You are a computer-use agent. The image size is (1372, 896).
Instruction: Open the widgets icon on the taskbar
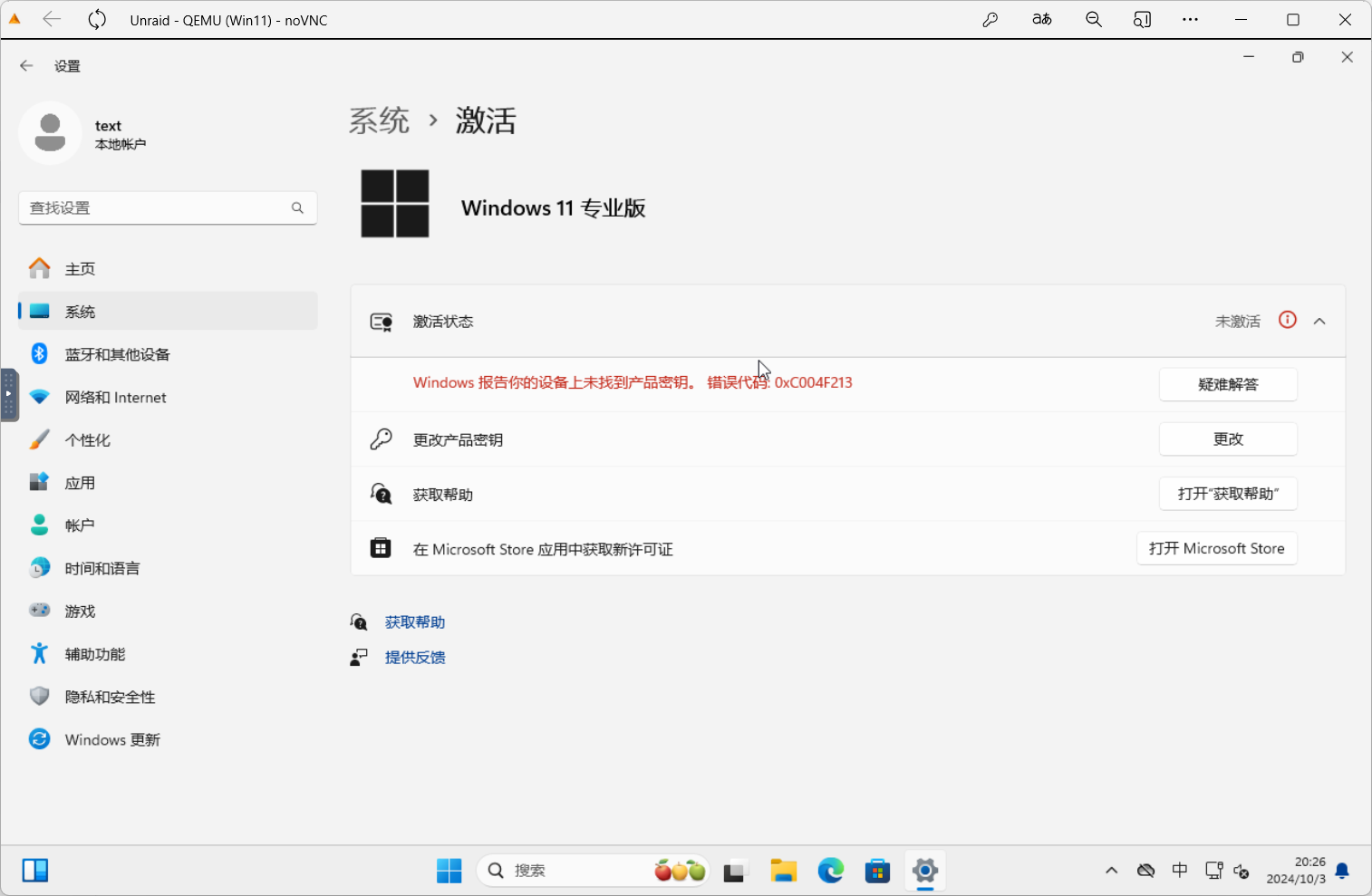35,871
